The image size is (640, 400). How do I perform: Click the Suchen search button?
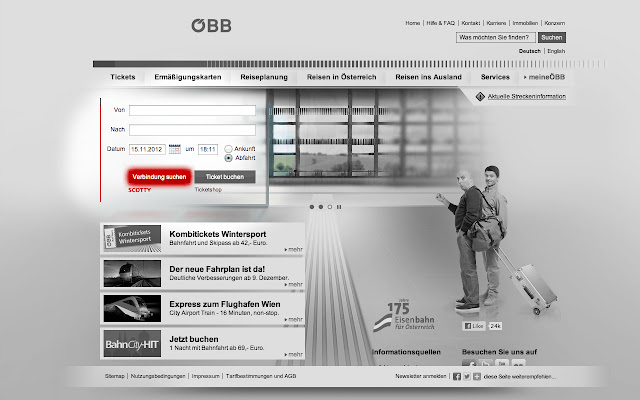[552, 37]
